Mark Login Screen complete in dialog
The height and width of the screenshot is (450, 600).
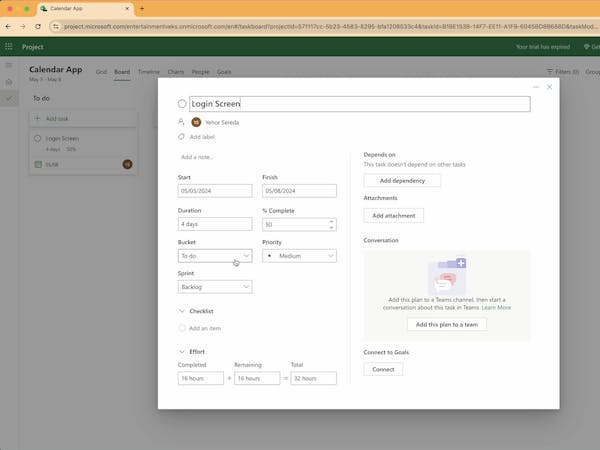182,104
